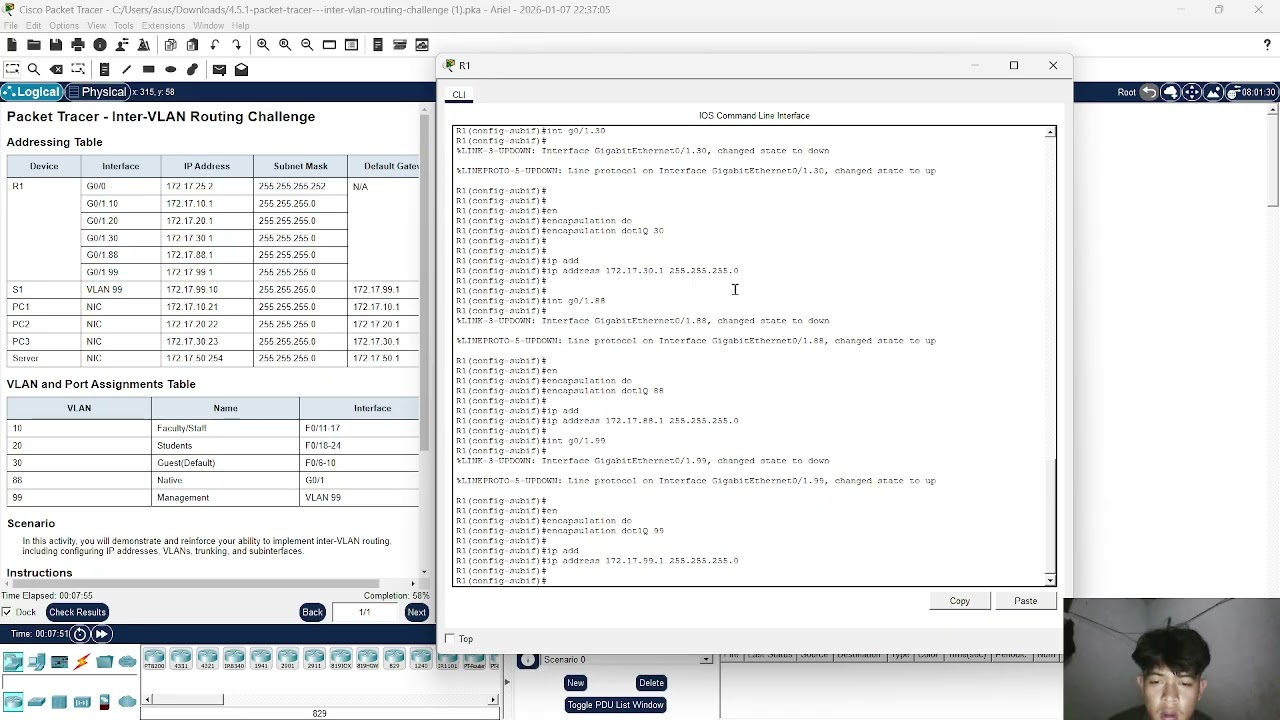Click the fast forward time button
The height and width of the screenshot is (720, 1280).
coord(101,634)
